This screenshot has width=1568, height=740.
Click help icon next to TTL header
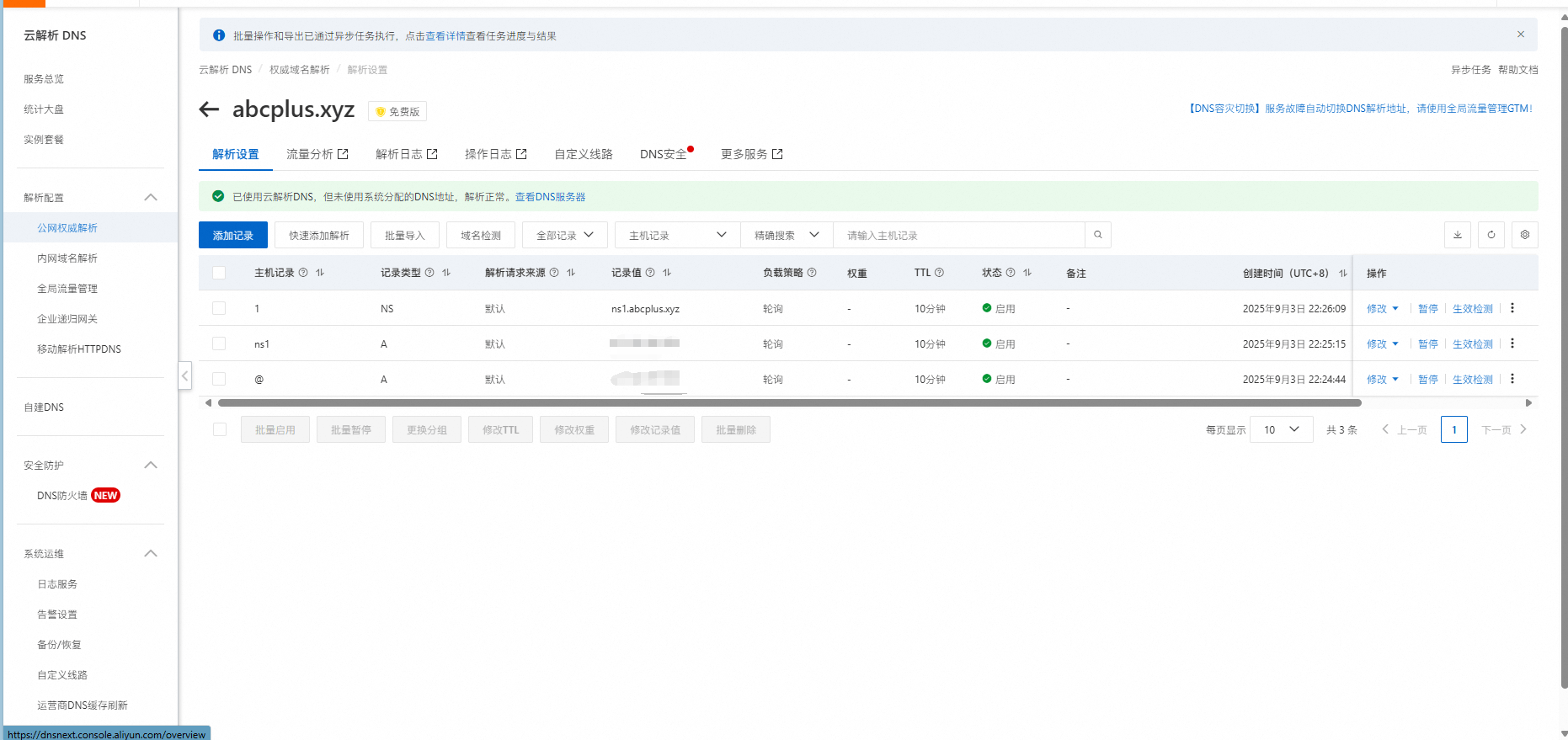pos(939,273)
